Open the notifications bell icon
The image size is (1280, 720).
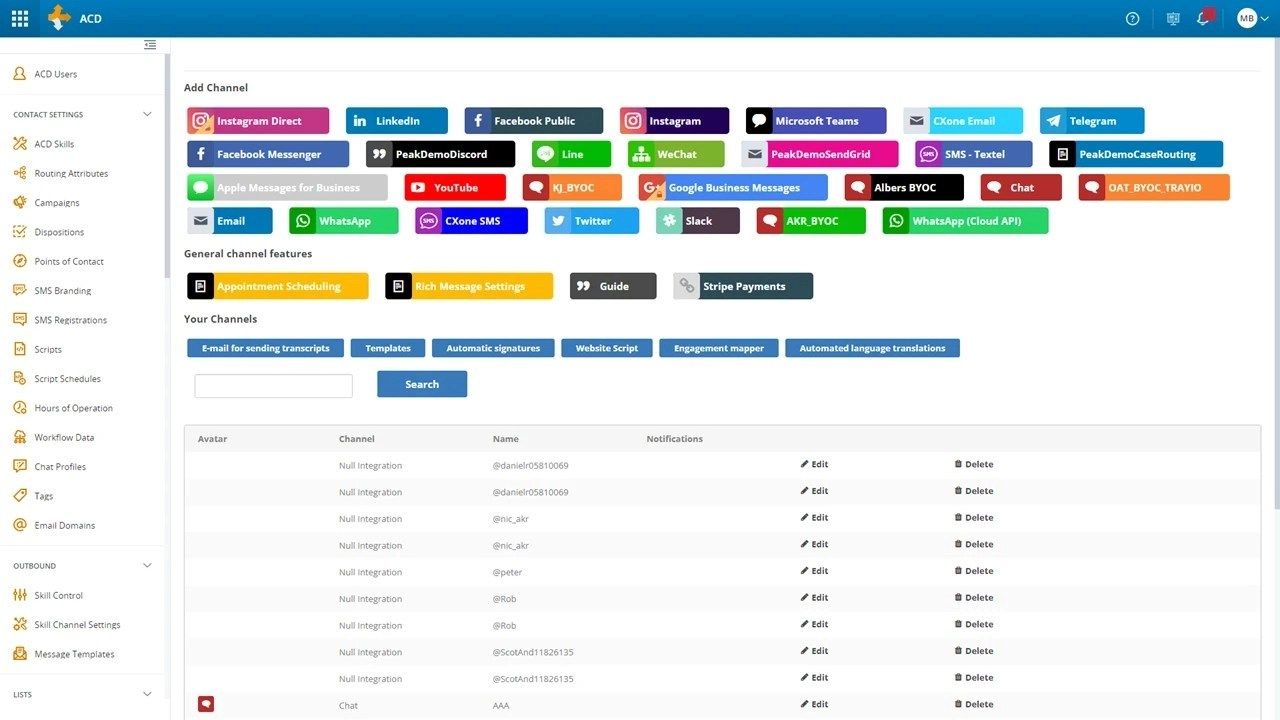point(1203,18)
